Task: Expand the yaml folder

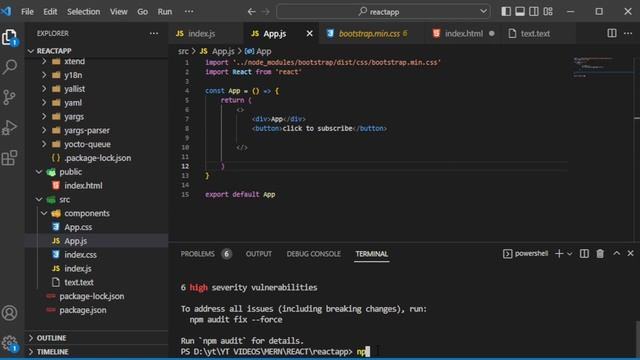Action: pyautogui.click(x=96, y=103)
